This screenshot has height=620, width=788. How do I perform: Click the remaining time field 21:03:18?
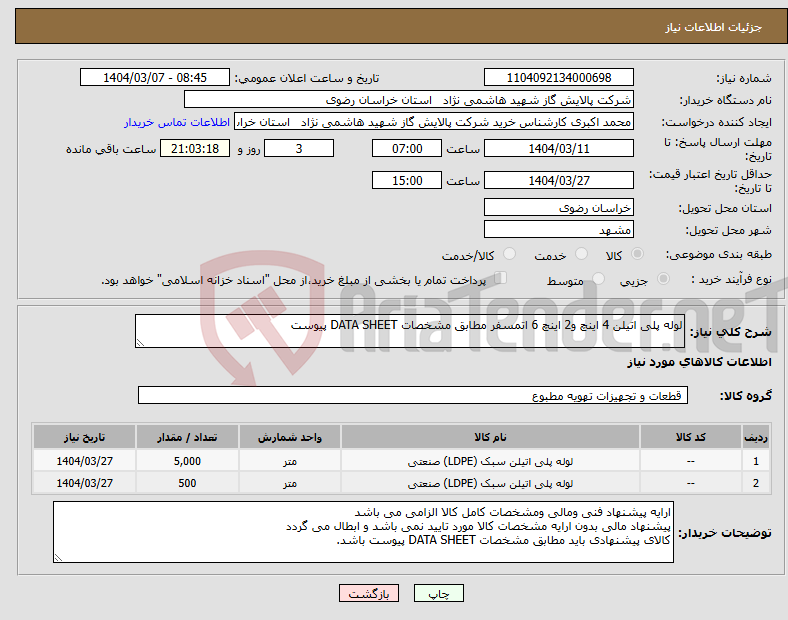pyautogui.click(x=195, y=149)
